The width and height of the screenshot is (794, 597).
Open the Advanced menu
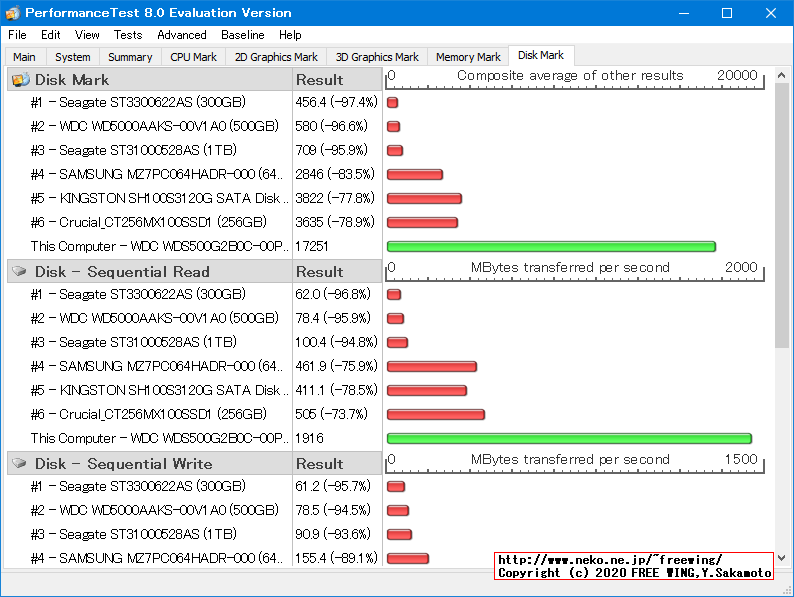point(182,35)
